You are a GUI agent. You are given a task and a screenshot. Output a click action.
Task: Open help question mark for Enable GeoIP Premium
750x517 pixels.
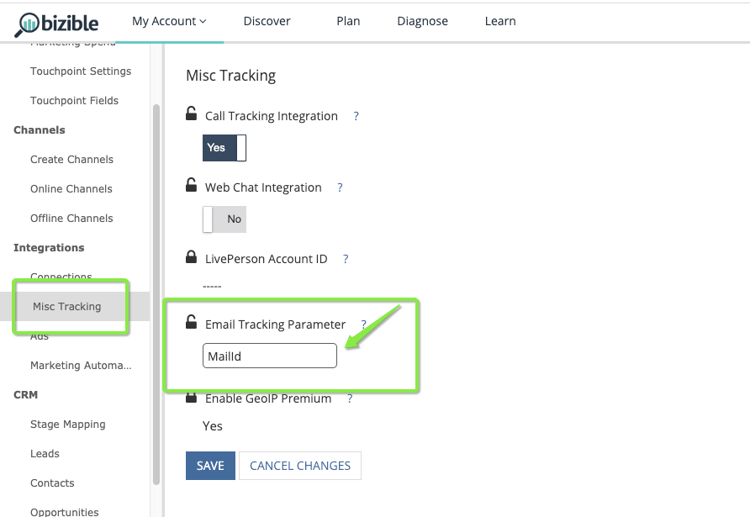tap(350, 398)
